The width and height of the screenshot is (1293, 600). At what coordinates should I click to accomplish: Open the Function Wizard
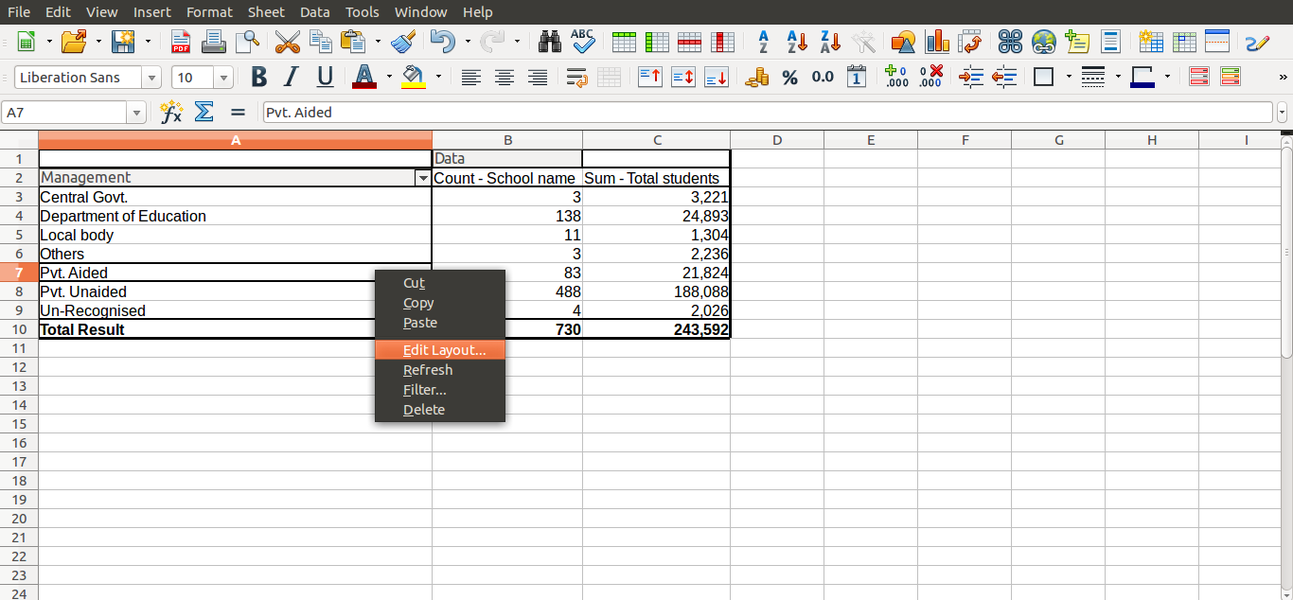[x=170, y=111]
